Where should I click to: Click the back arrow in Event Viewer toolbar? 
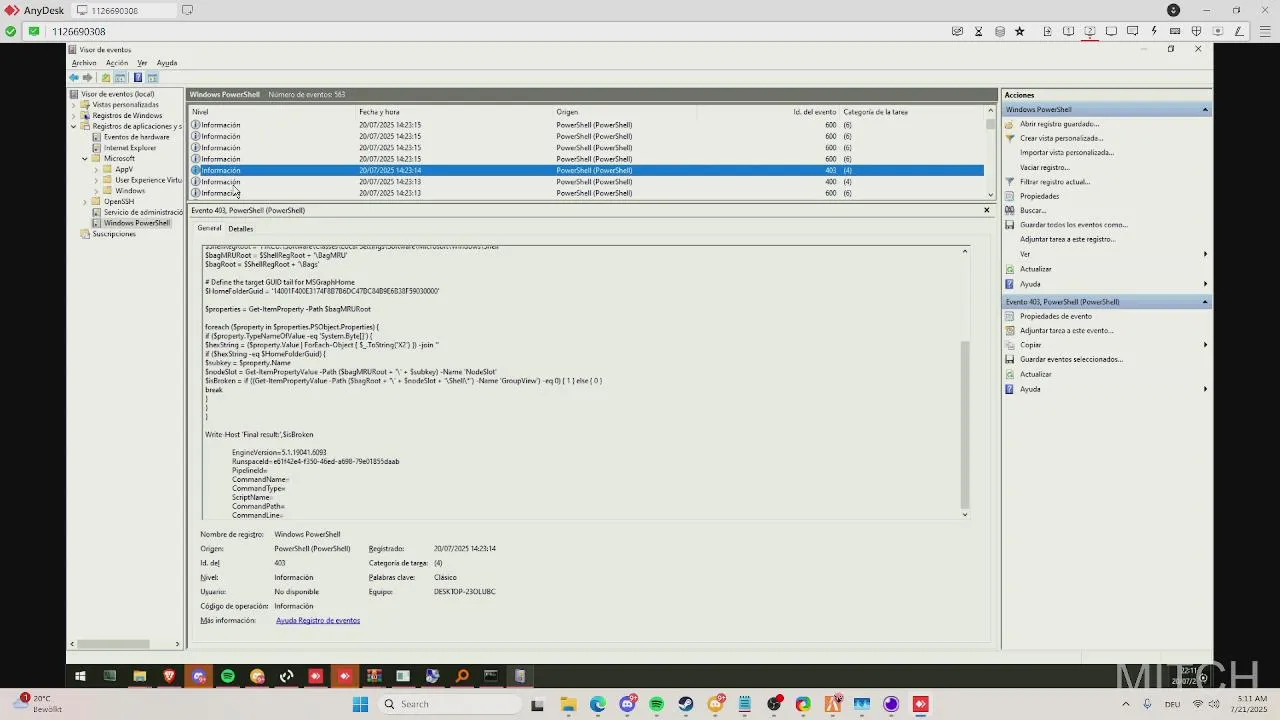[x=74, y=77]
